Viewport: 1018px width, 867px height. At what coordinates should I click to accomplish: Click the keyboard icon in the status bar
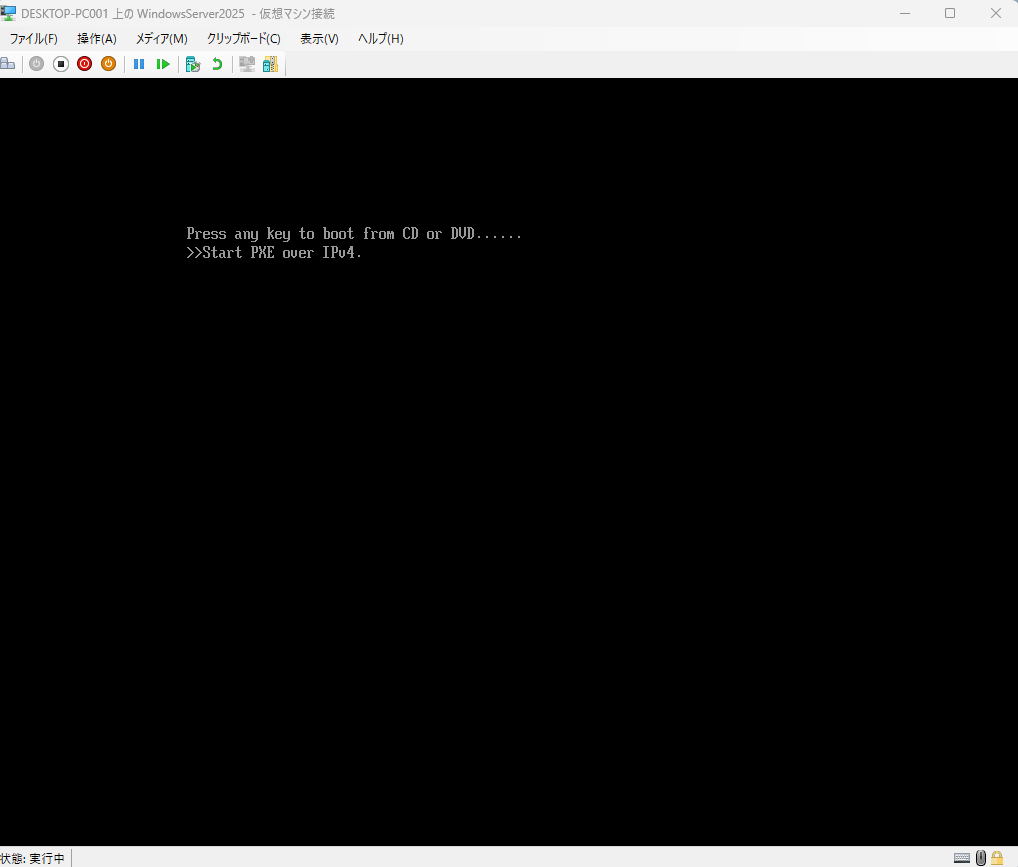click(x=962, y=859)
